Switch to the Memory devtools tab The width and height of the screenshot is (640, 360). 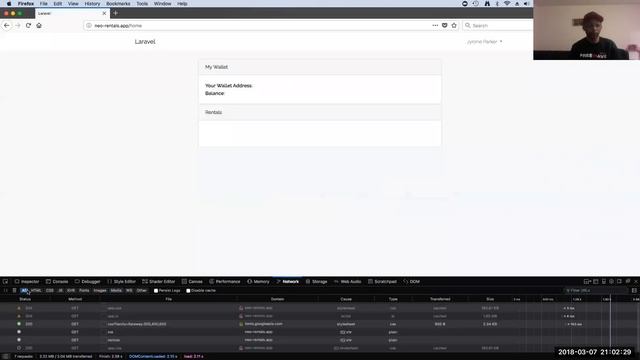tap(258, 281)
